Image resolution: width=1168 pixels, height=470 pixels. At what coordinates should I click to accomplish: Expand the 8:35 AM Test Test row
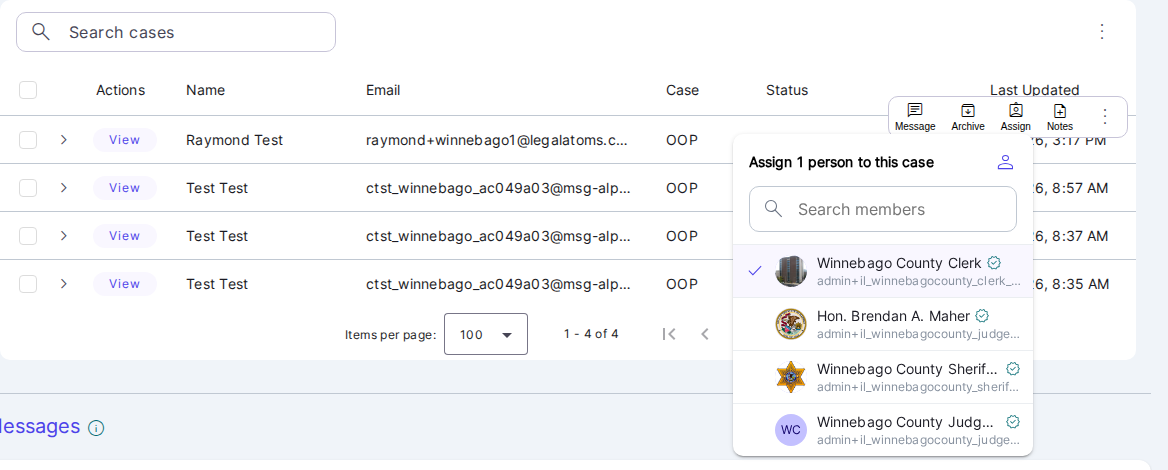[x=64, y=284]
